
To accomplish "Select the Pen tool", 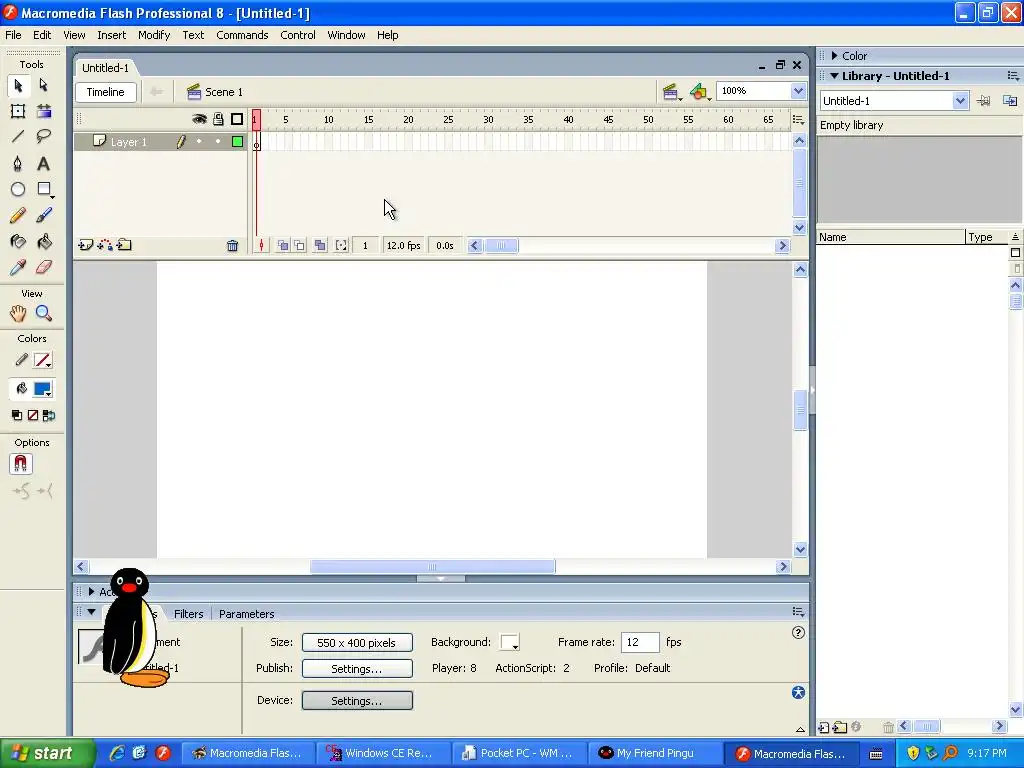I will (x=18, y=163).
